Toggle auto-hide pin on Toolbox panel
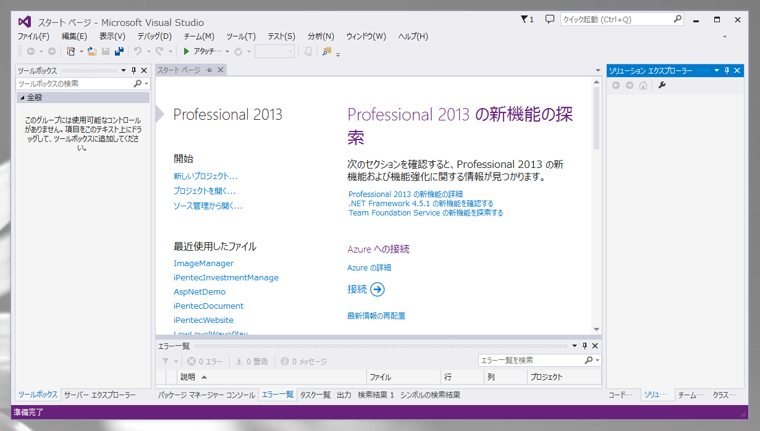 click(134, 70)
